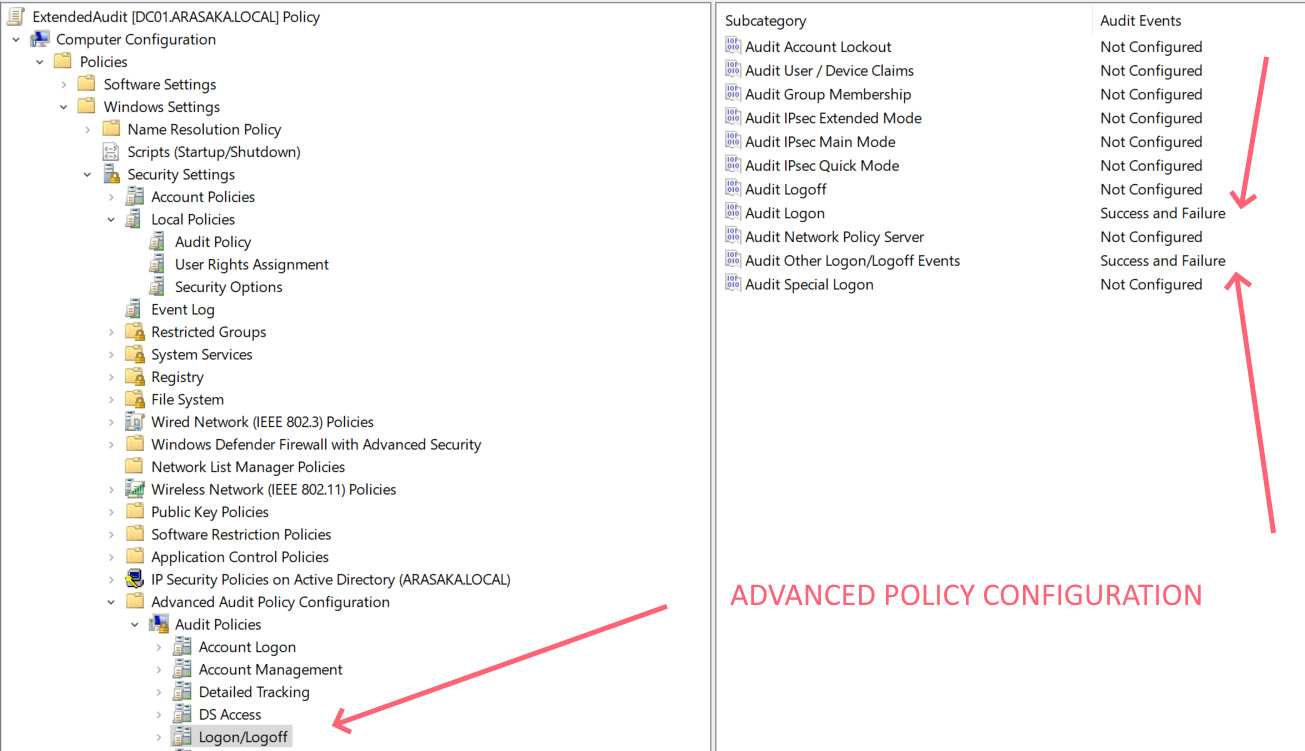Select Audit Account Lockout subcategory
This screenshot has height=751, width=1305.
tap(817, 47)
